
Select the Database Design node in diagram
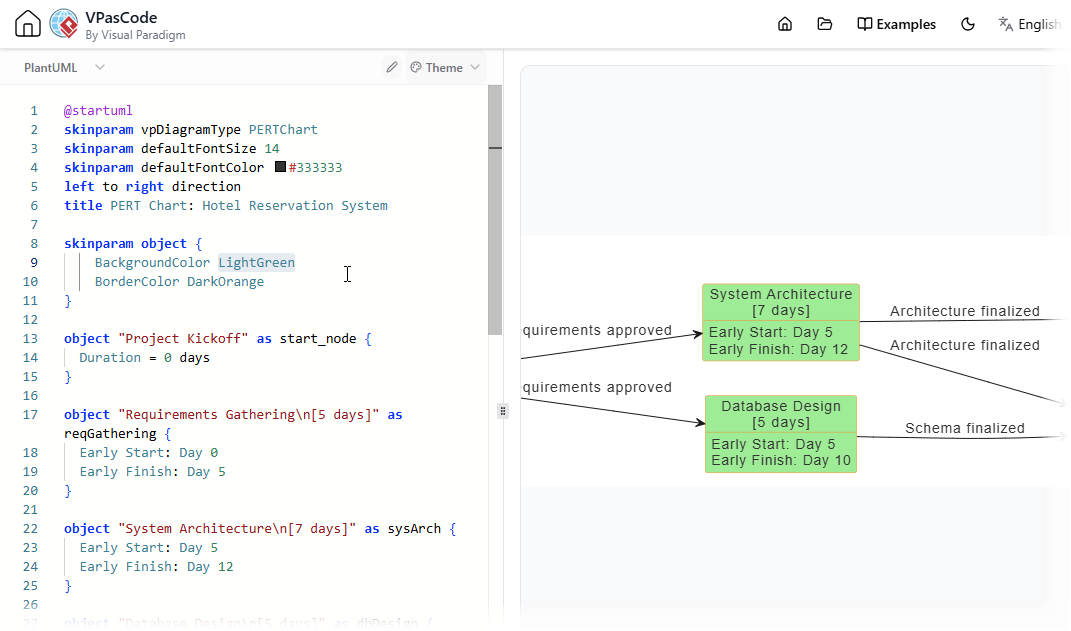tap(781, 434)
